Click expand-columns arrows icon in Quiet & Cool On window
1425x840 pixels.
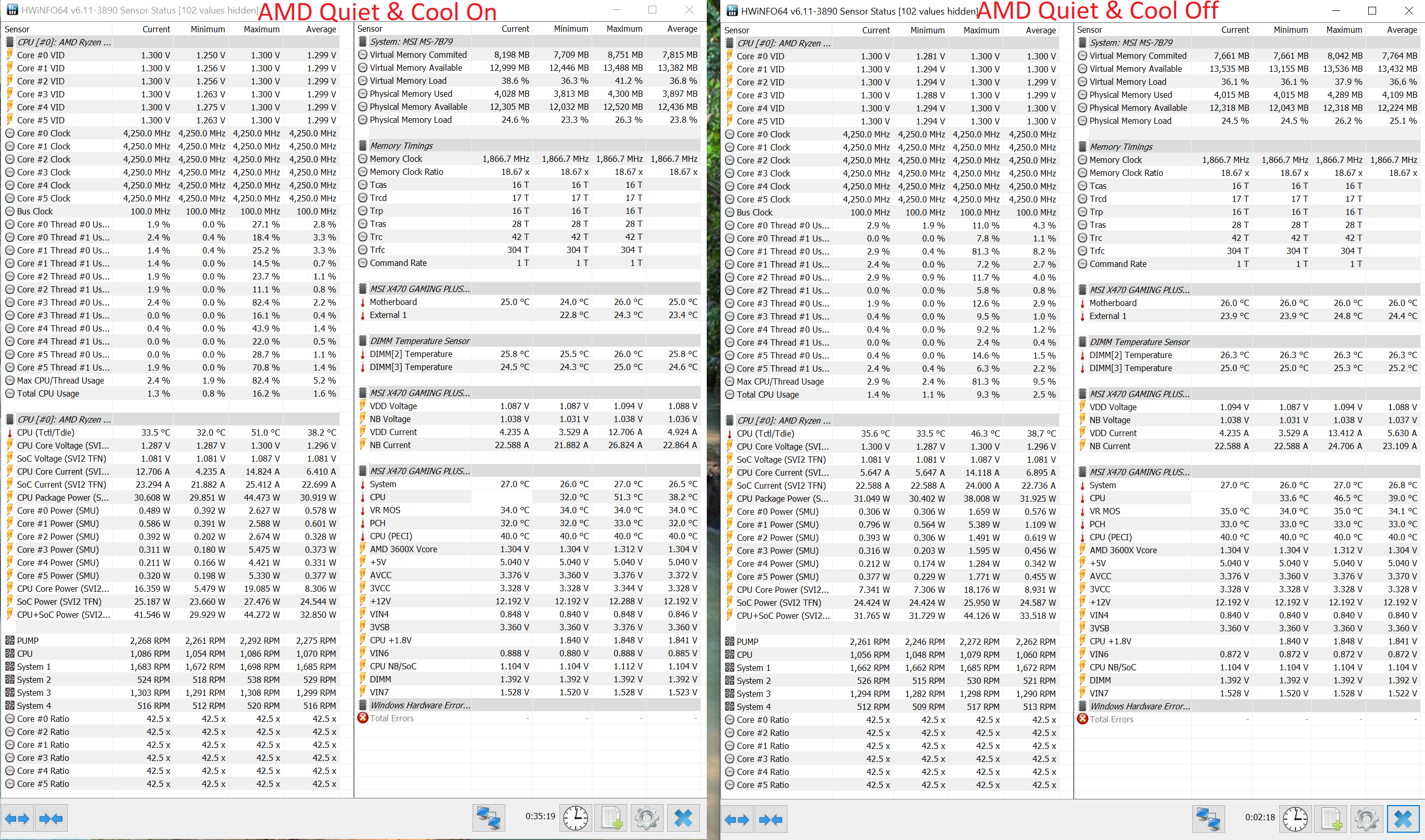pos(17,819)
